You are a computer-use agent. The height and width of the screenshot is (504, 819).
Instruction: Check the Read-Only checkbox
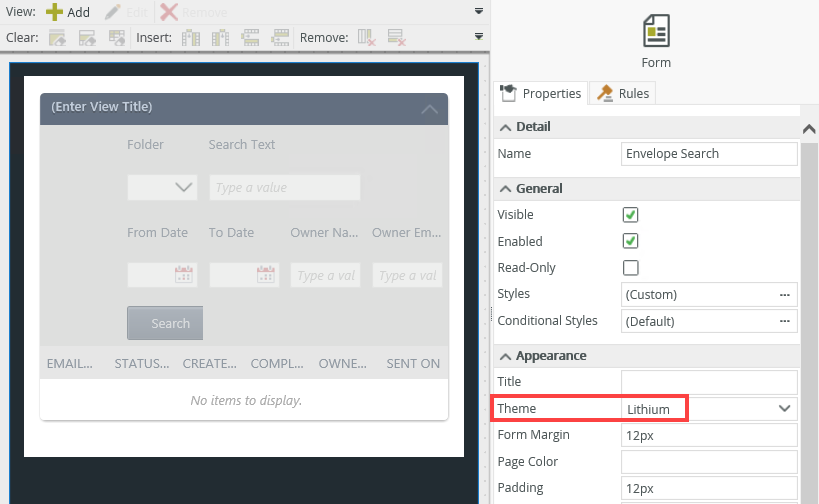tap(630, 267)
